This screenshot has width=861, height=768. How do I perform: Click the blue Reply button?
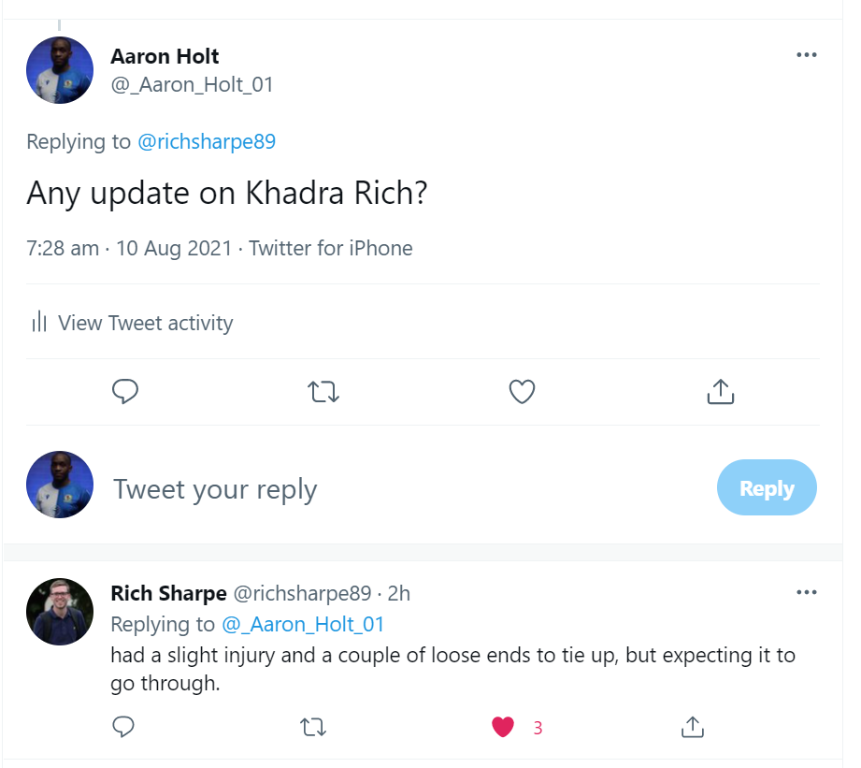click(x=767, y=487)
